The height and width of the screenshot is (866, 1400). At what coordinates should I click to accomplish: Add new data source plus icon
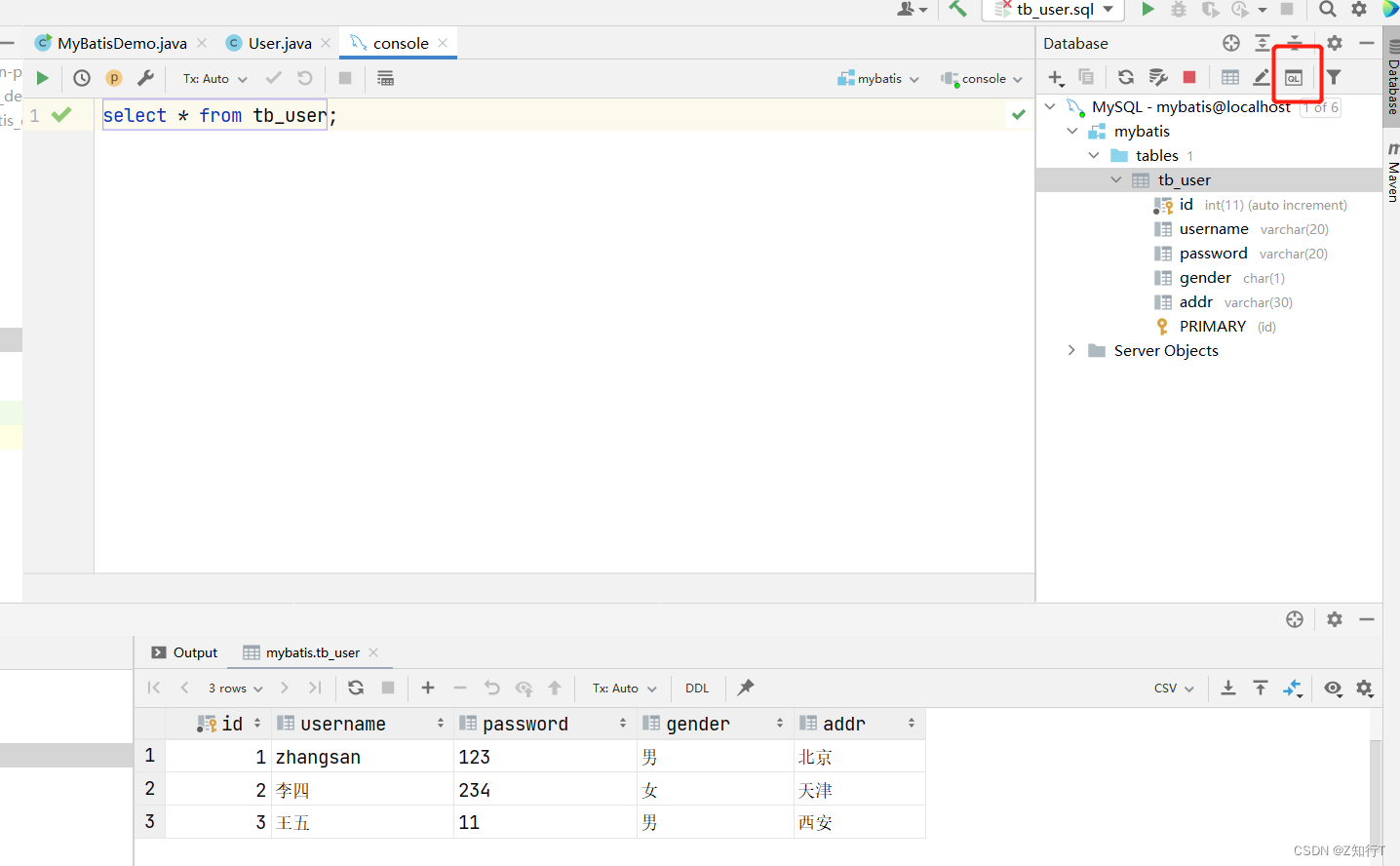[x=1056, y=77]
